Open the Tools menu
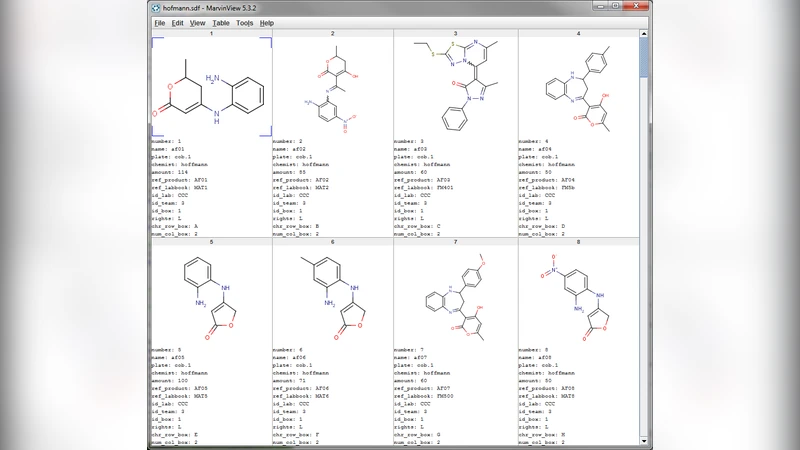The image size is (800, 450). (245, 23)
